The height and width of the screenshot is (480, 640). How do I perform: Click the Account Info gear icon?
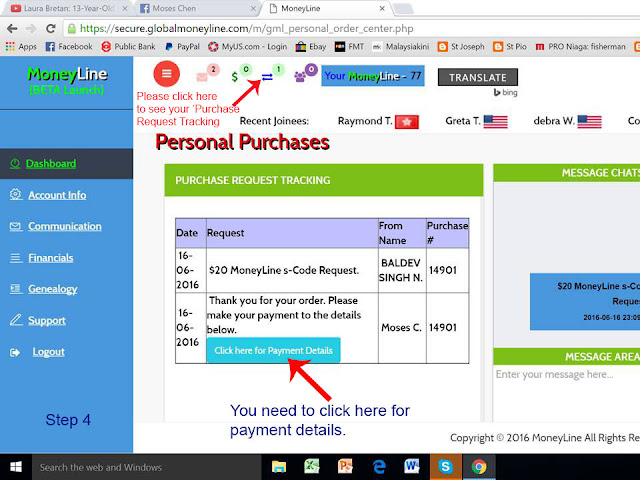(x=15, y=194)
